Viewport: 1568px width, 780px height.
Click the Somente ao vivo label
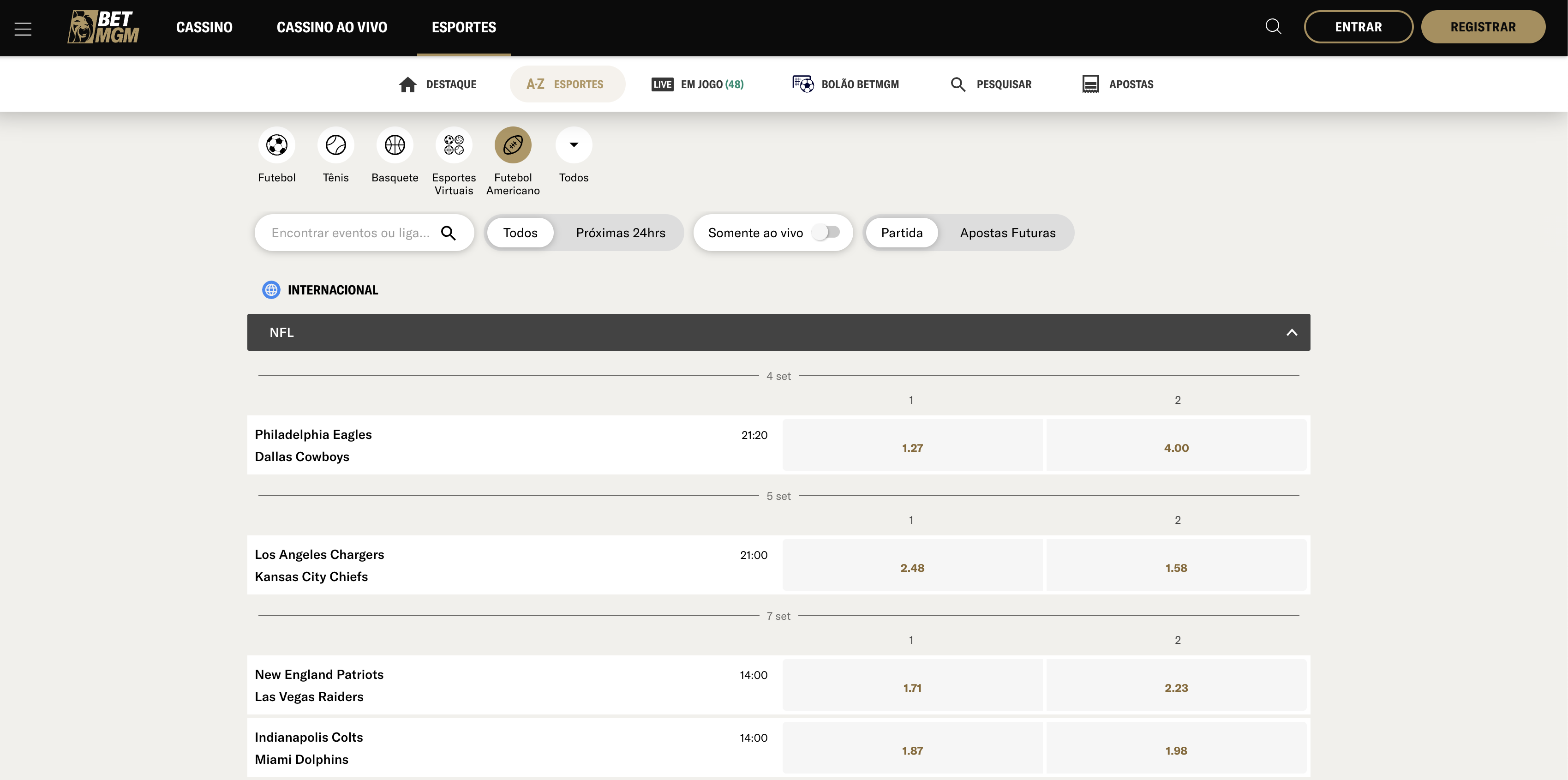[x=755, y=233]
